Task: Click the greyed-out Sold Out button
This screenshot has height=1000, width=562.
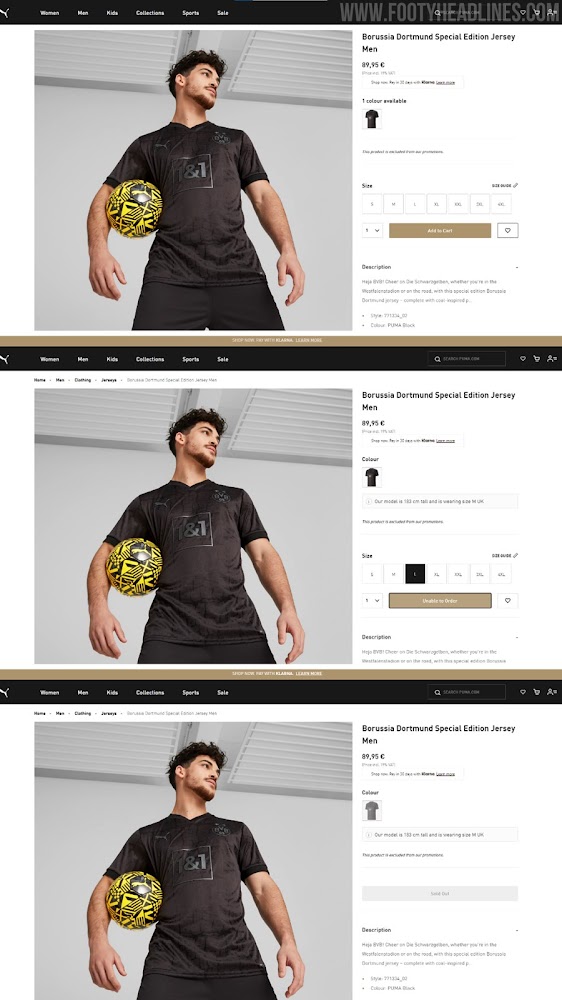Action: pos(440,893)
